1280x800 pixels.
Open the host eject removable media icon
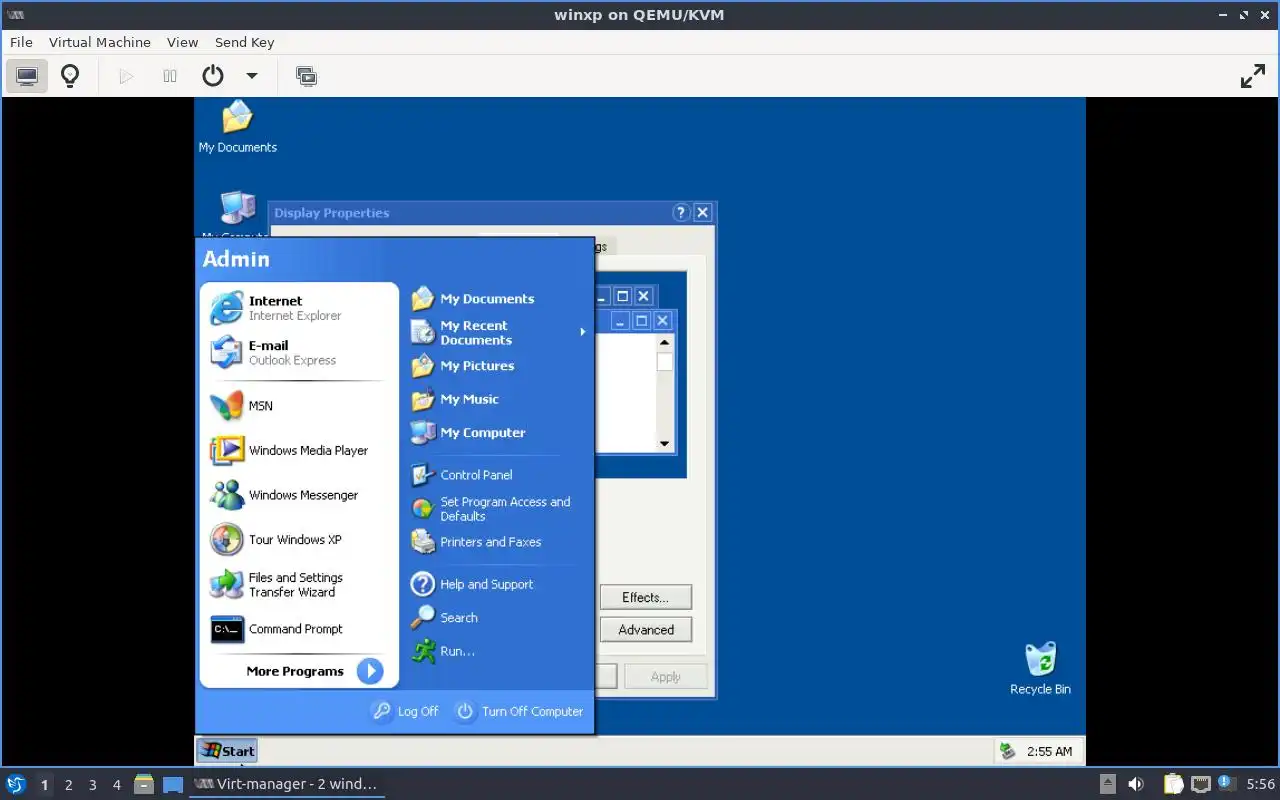coord(1108,784)
